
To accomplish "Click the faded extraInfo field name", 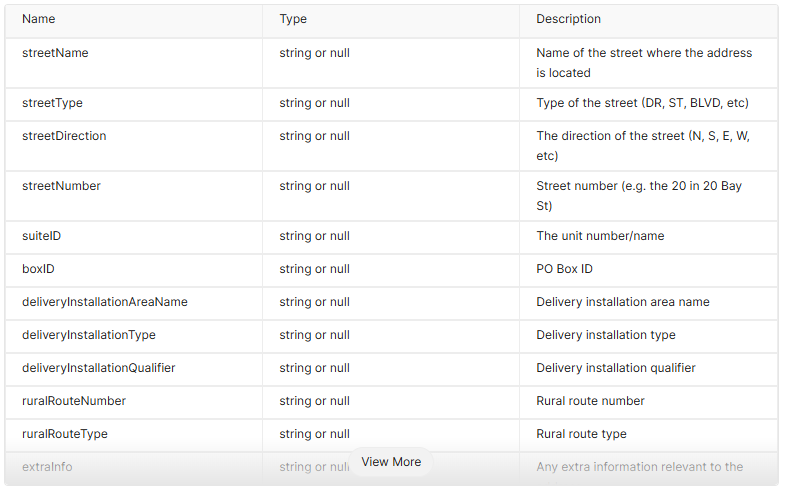I will (47, 466).
